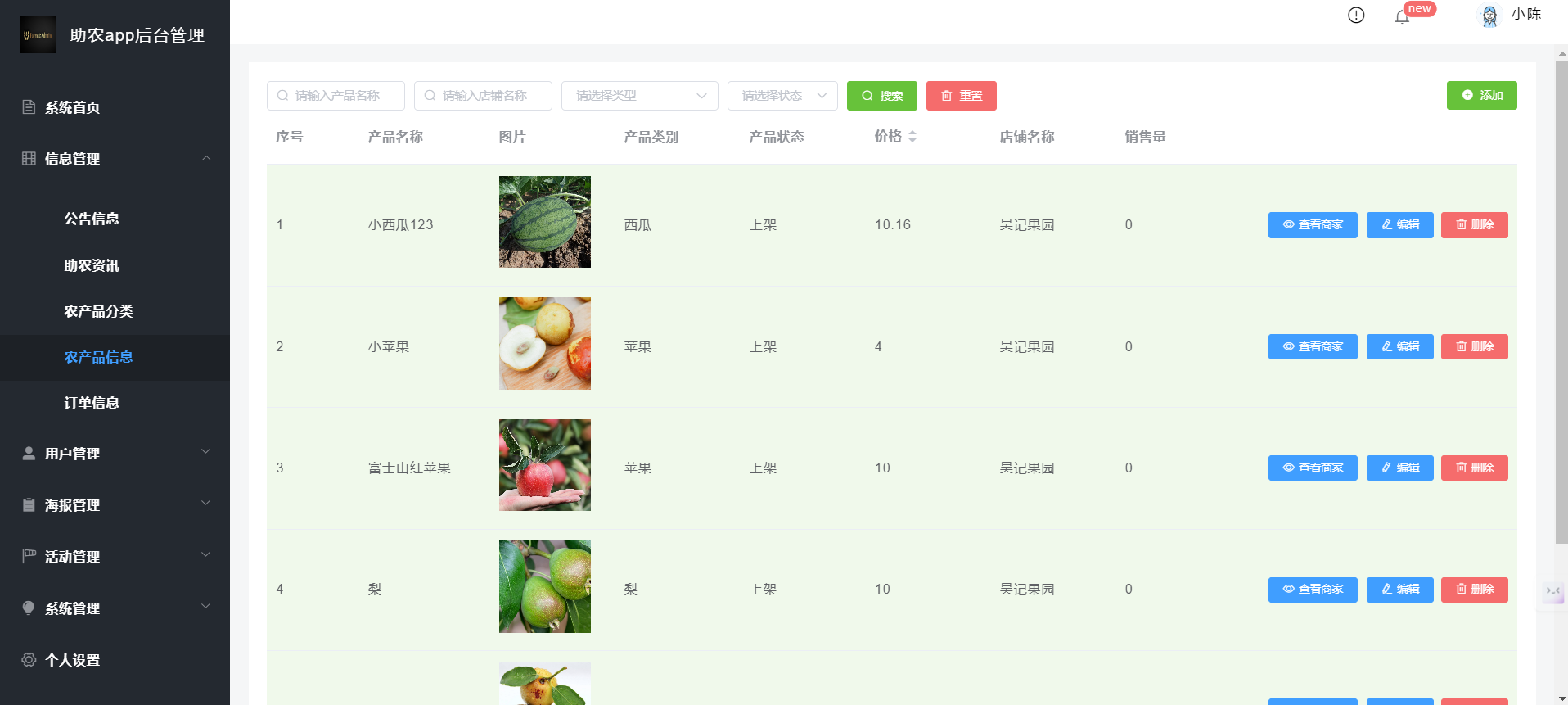1568x705 pixels.
Task: Expand the 海报管理 menu chevron
Action: (206, 503)
